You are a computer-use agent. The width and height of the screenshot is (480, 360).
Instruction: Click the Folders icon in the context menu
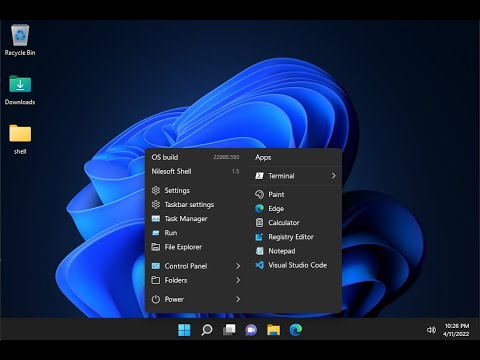tap(156, 280)
